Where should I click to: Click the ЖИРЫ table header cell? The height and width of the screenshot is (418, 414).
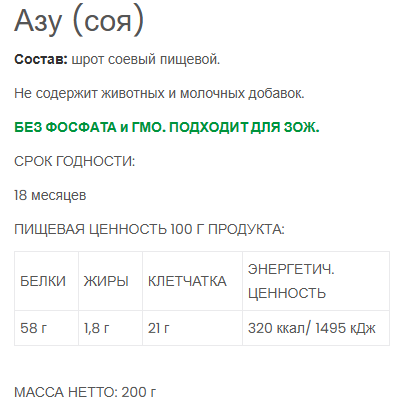coord(110,281)
